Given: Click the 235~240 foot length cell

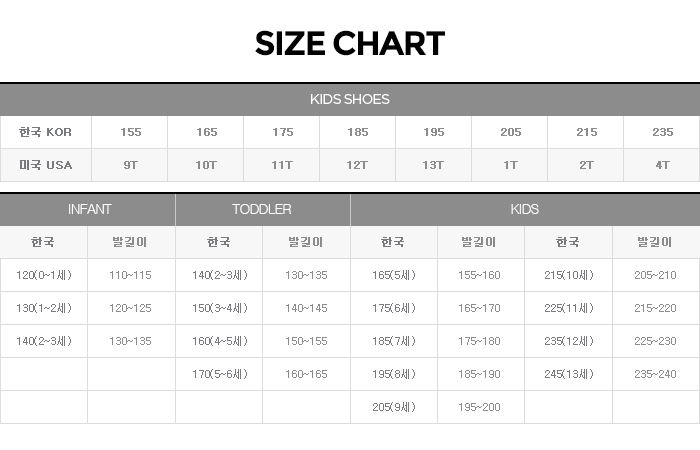Looking at the screenshot, I should pyautogui.click(x=656, y=374).
